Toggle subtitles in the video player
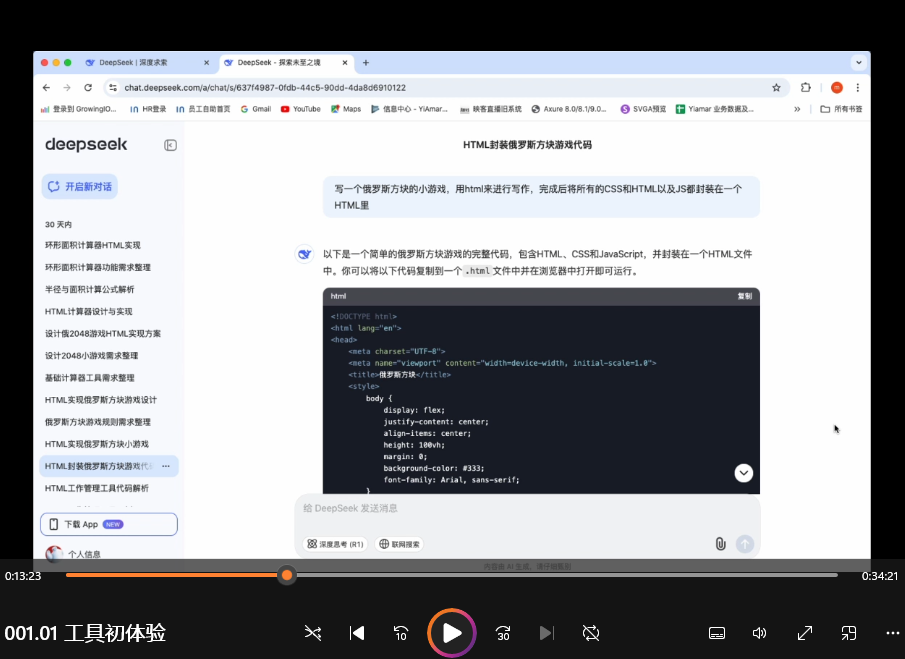The width and height of the screenshot is (905, 659). click(717, 633)
